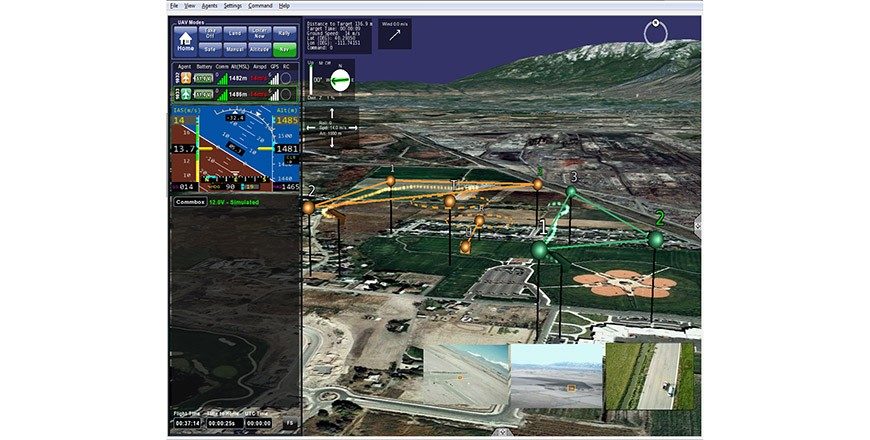Click the Home UAV mode icon

[x=185, y=41]
